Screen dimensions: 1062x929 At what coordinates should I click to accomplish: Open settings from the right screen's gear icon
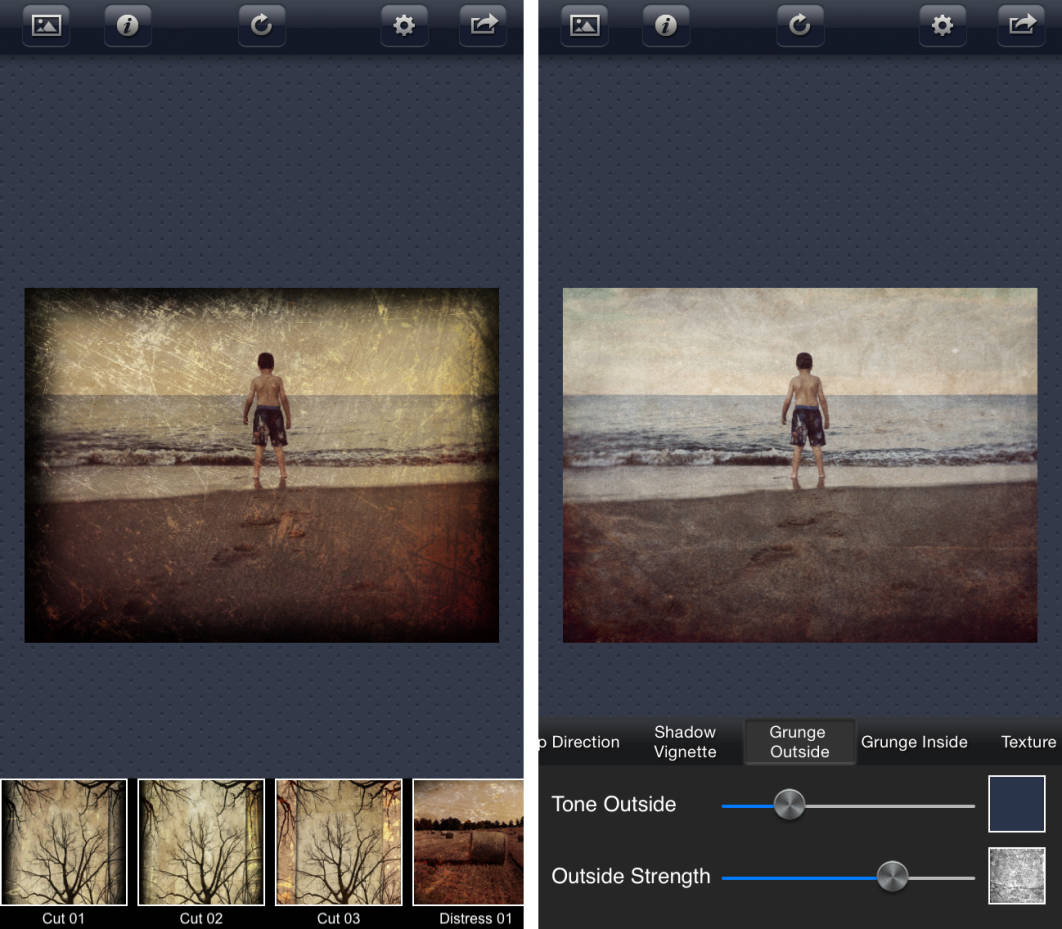[941, 25]
